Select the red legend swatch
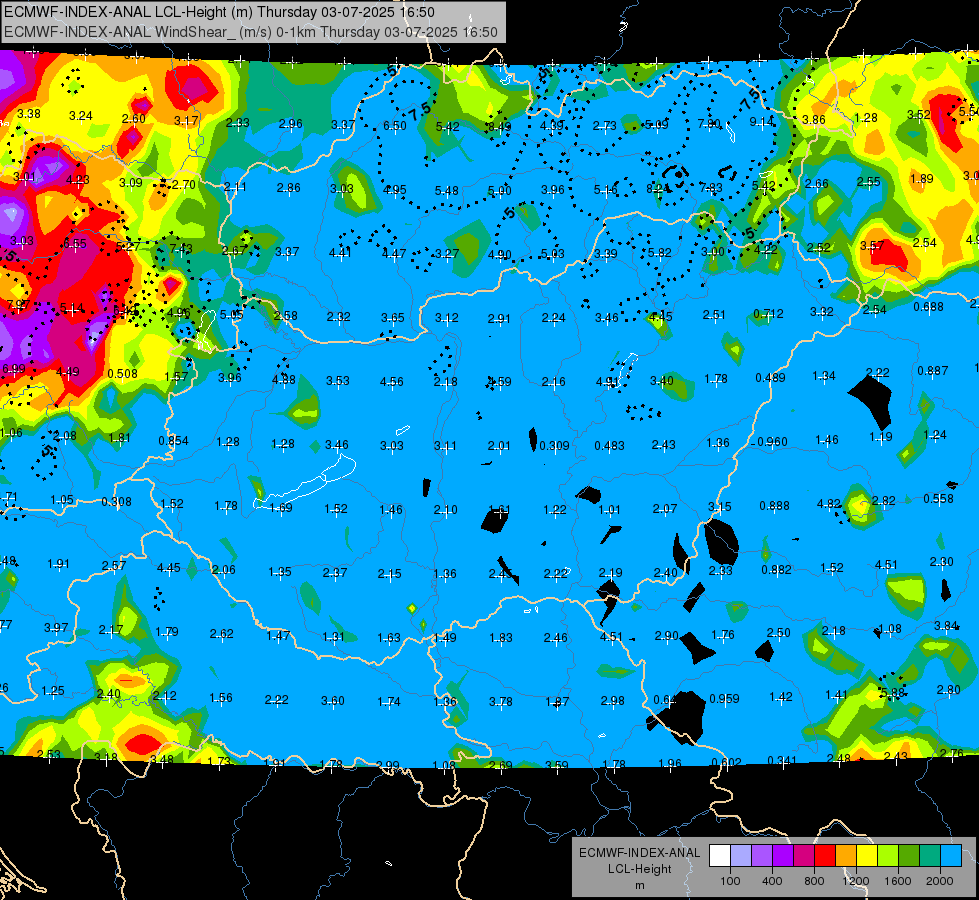979x900 pixels. tap(825, 856)
